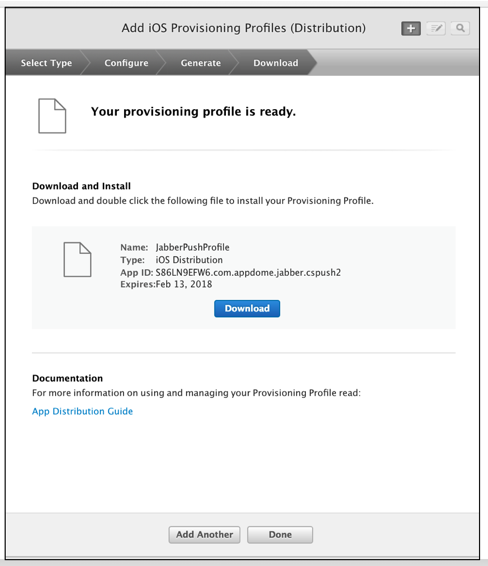Click the search magnifier icon
Screen dimensions: 488x566
point(460,28)
